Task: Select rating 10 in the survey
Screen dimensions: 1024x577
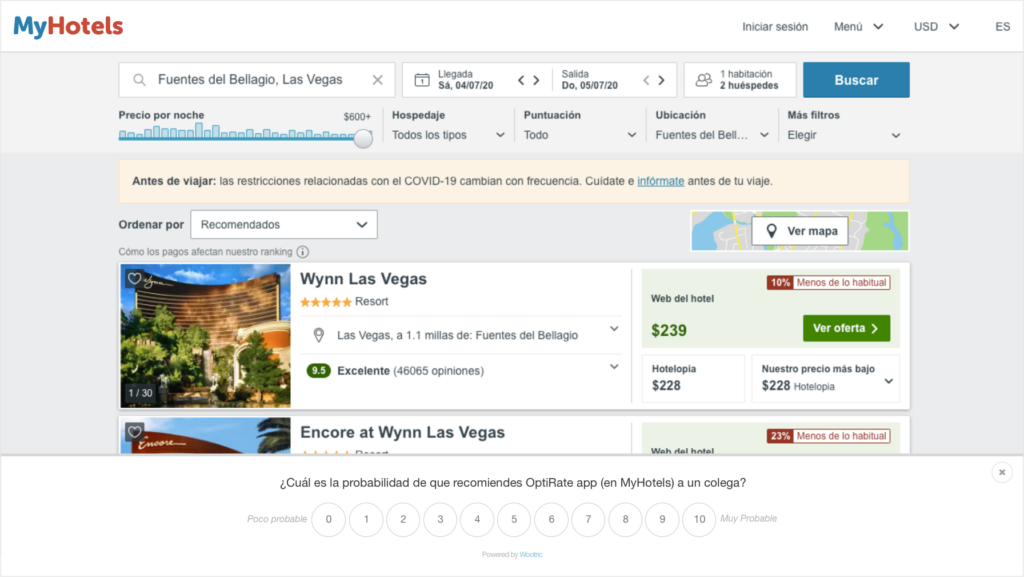Action: pos(699,519)
